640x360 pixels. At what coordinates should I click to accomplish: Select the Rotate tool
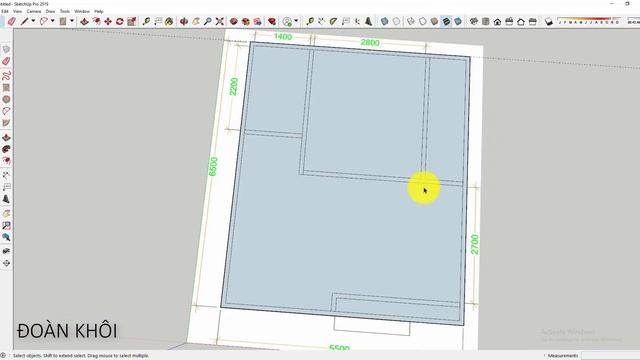click(x=120, y=21)
